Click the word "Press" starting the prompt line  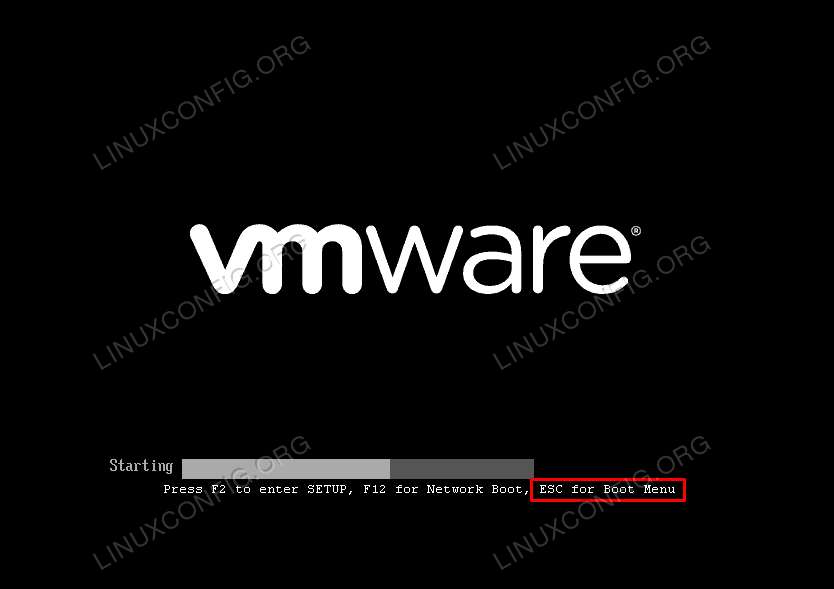[x=183, y=489]
